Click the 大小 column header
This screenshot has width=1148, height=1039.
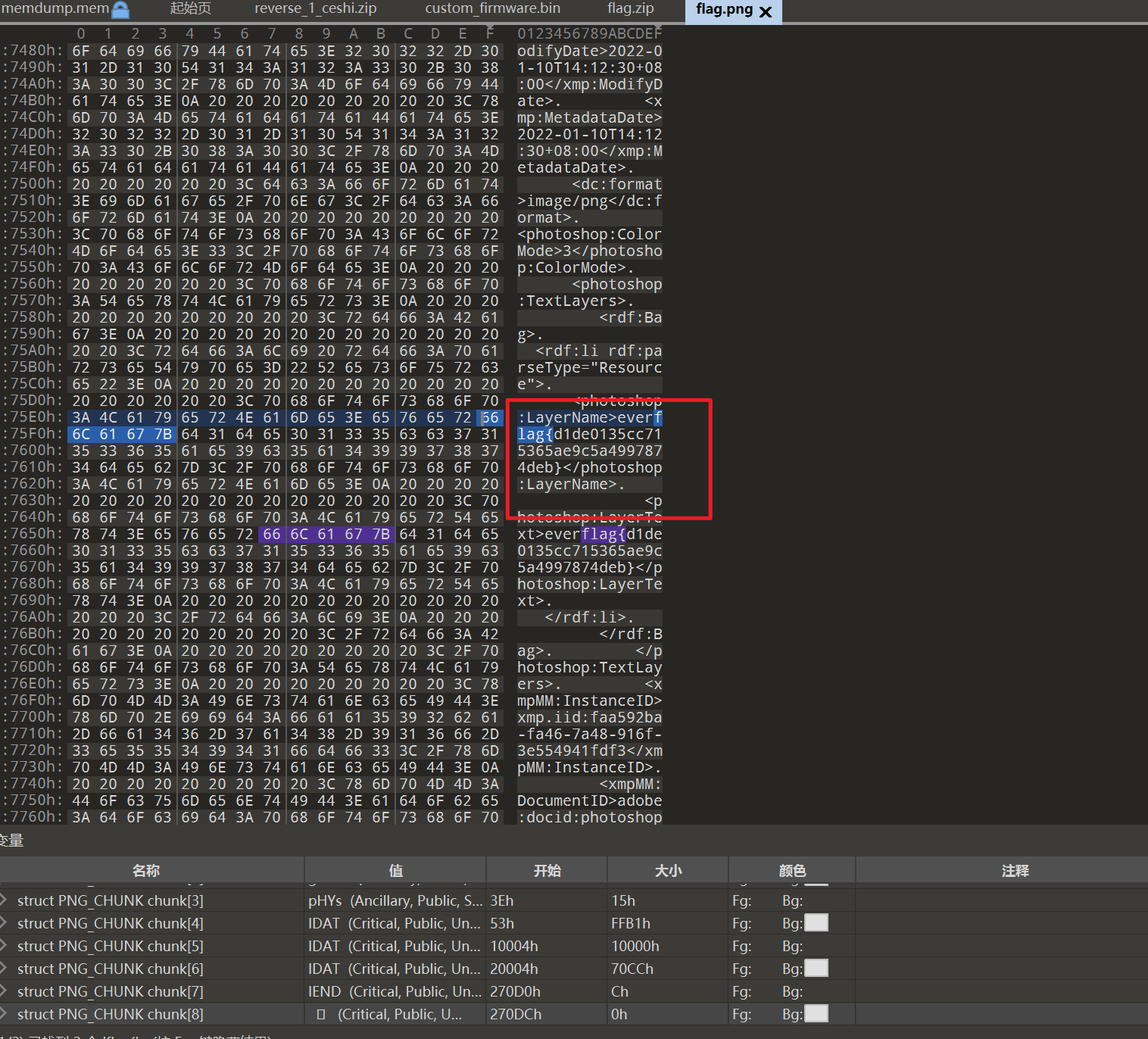pos(668,871)
